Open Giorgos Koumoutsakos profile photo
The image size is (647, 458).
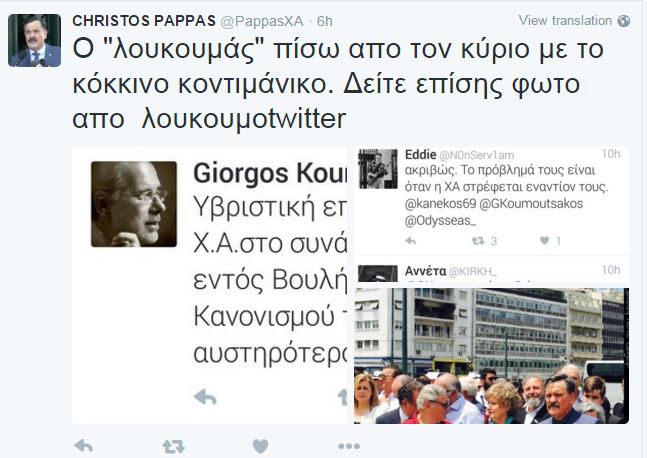134,204
